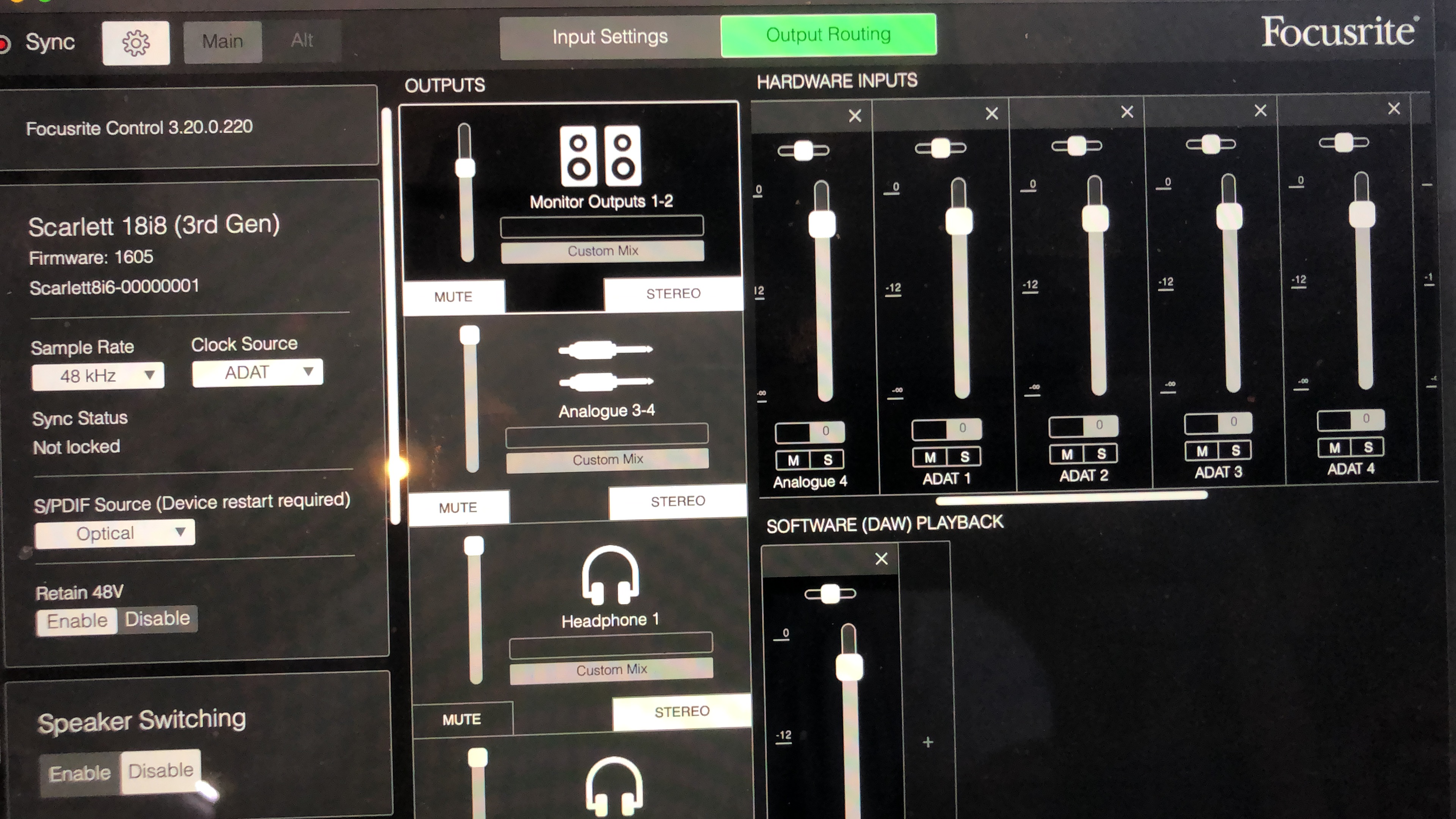The image size is (1456, 819).
Task: Switch to the Output Routing tab
Action: coord(828,35)
